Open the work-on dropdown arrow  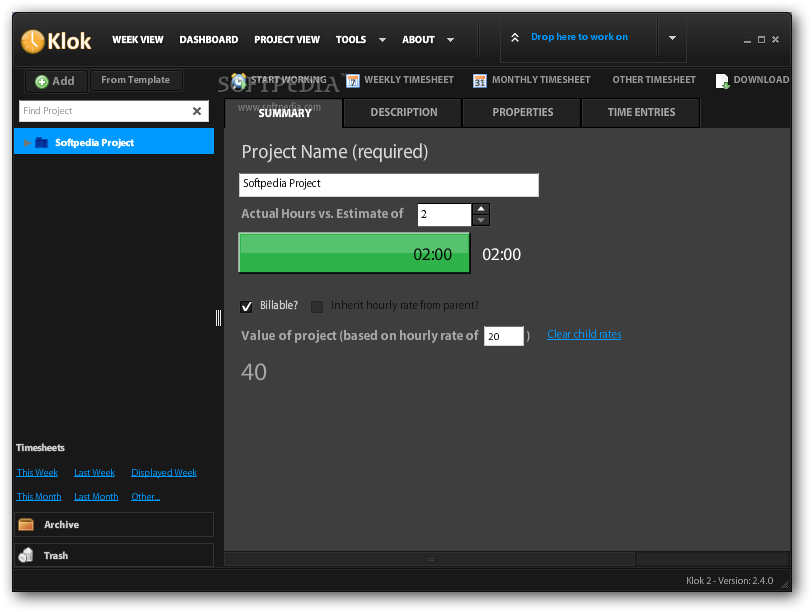pyautogui.click(x=672, y=38)
